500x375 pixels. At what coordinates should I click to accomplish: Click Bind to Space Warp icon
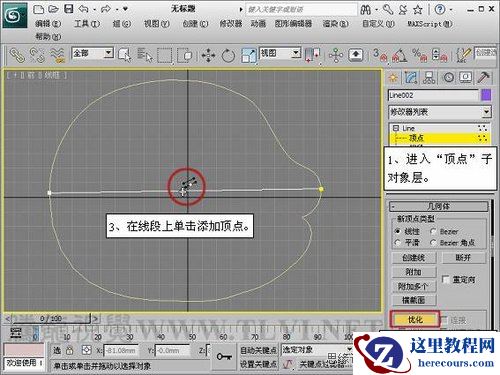[x=57, y=55]
